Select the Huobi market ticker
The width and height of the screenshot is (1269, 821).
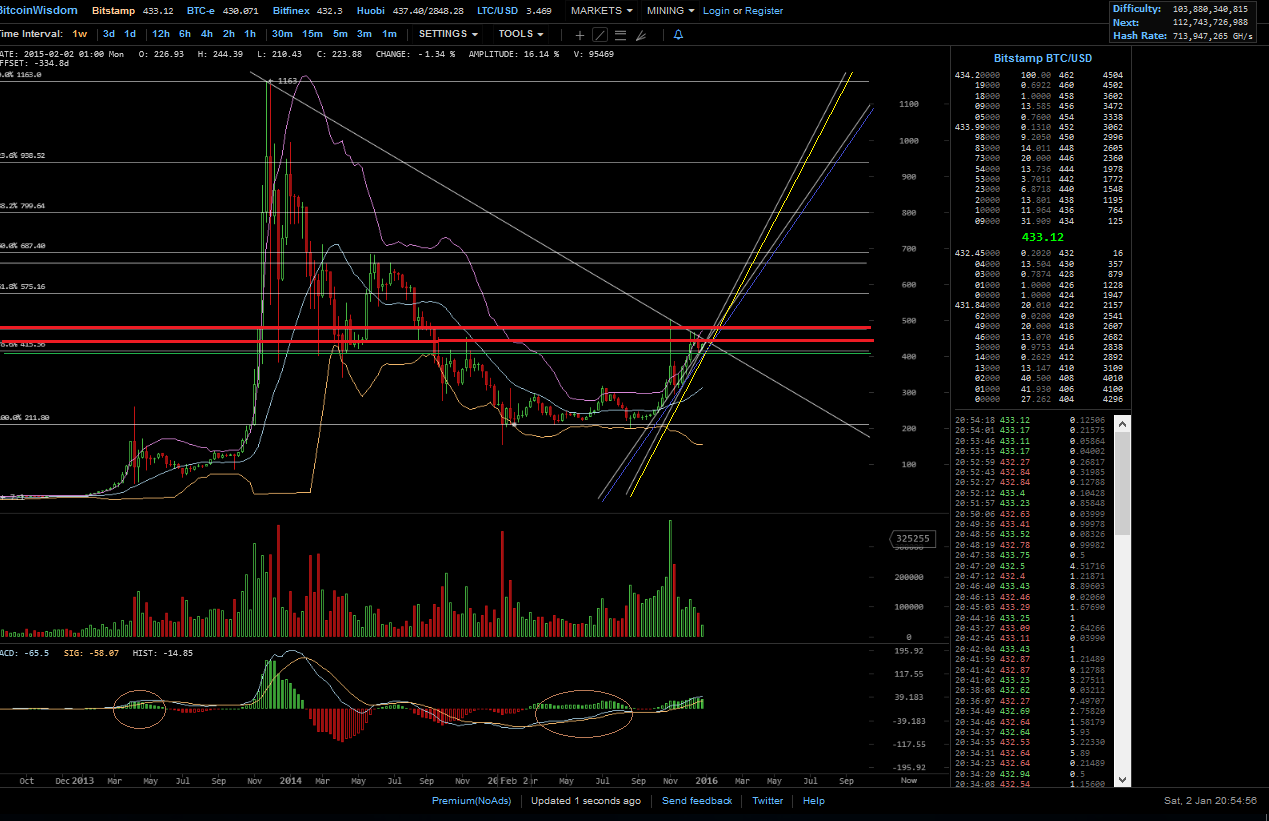(x=410, y=11)
